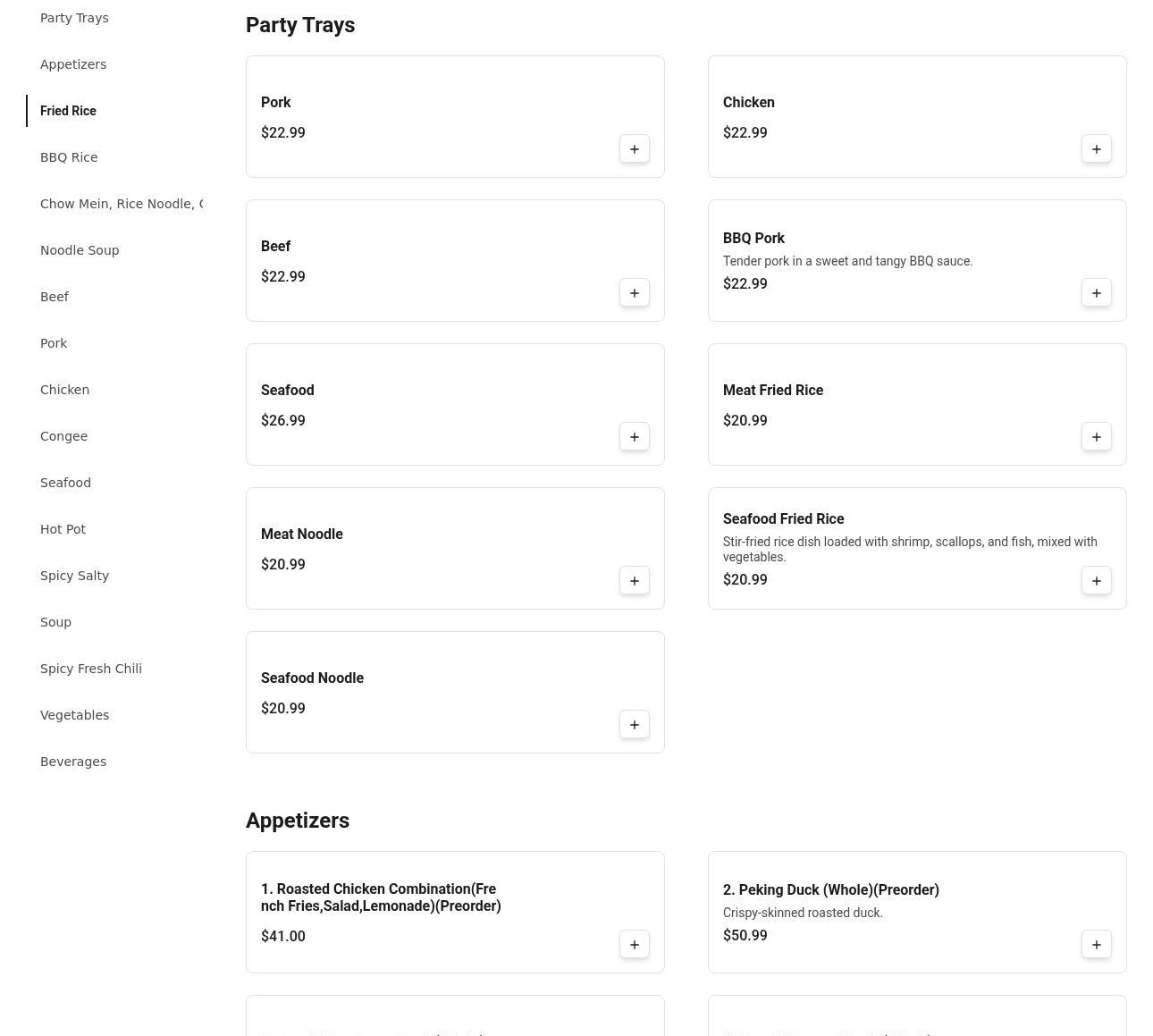This screenshot has width=1153, height=1036.
Task: Go to BBQ Rice section
Action: (69, 157)
